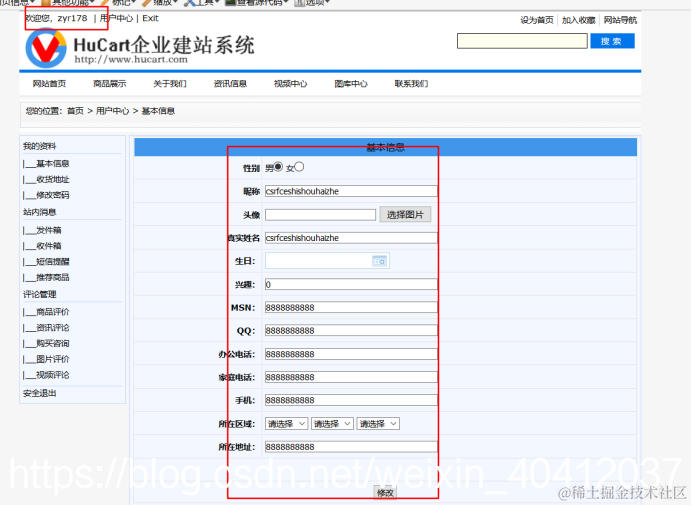Focus the 所在地址 input field

point(351,447)
